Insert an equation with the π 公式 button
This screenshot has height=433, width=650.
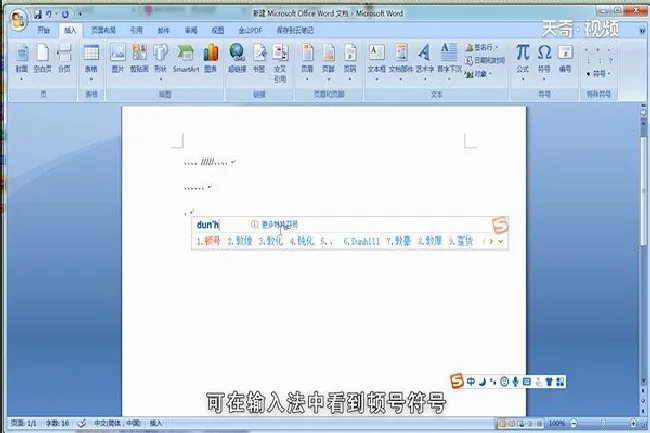[x=522, y=62]
